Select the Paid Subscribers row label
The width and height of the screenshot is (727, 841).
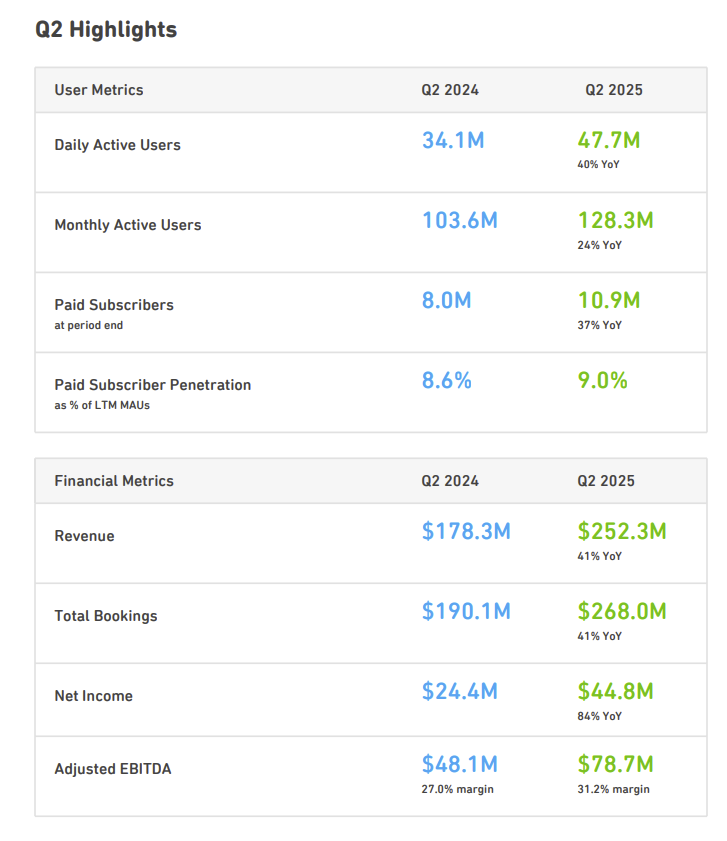click(114, 305)
